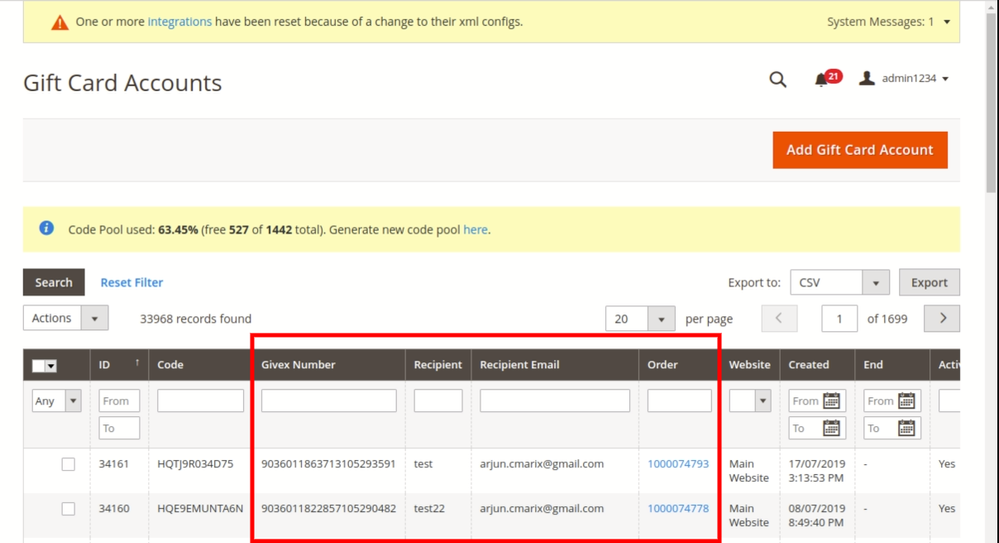Go to next page arrow

[x=942, y=319]
